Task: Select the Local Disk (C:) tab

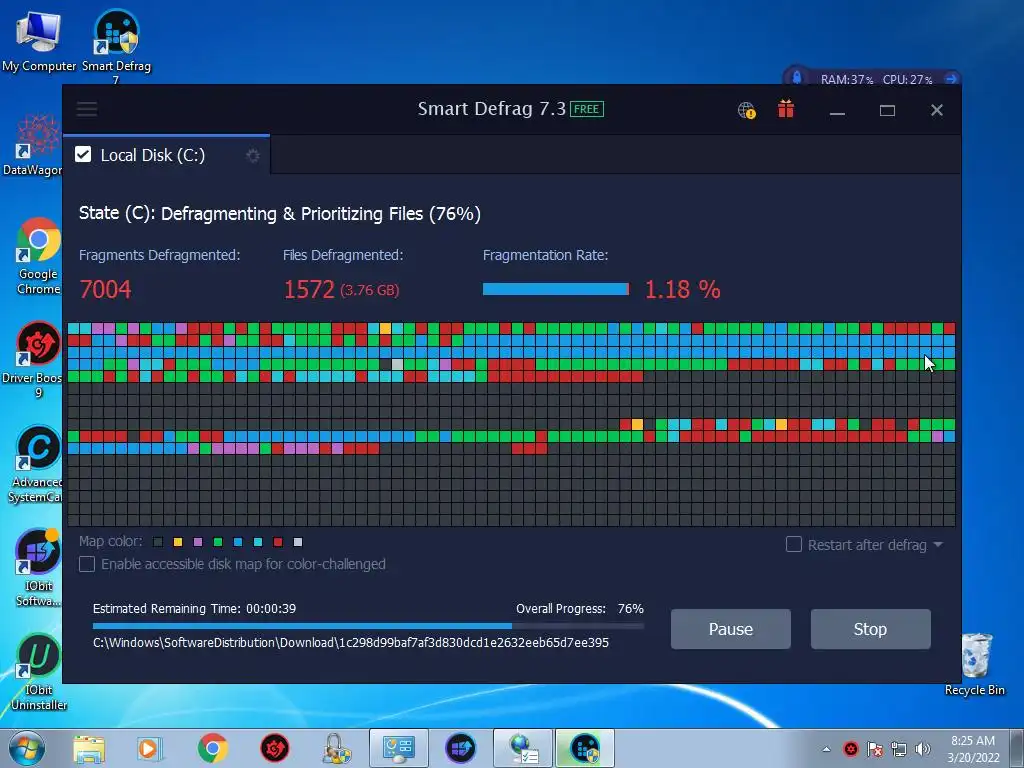Action: [167, 155]
